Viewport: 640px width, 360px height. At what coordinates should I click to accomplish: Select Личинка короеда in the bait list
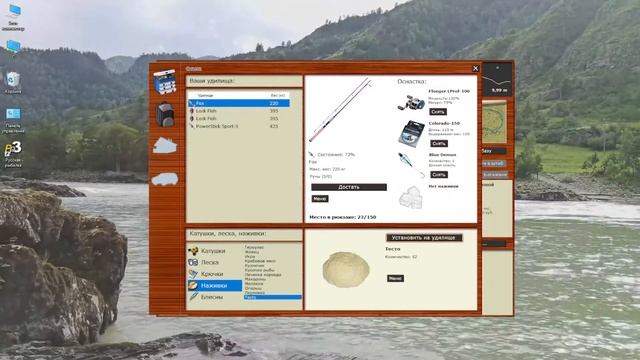[x=263, y=275]
